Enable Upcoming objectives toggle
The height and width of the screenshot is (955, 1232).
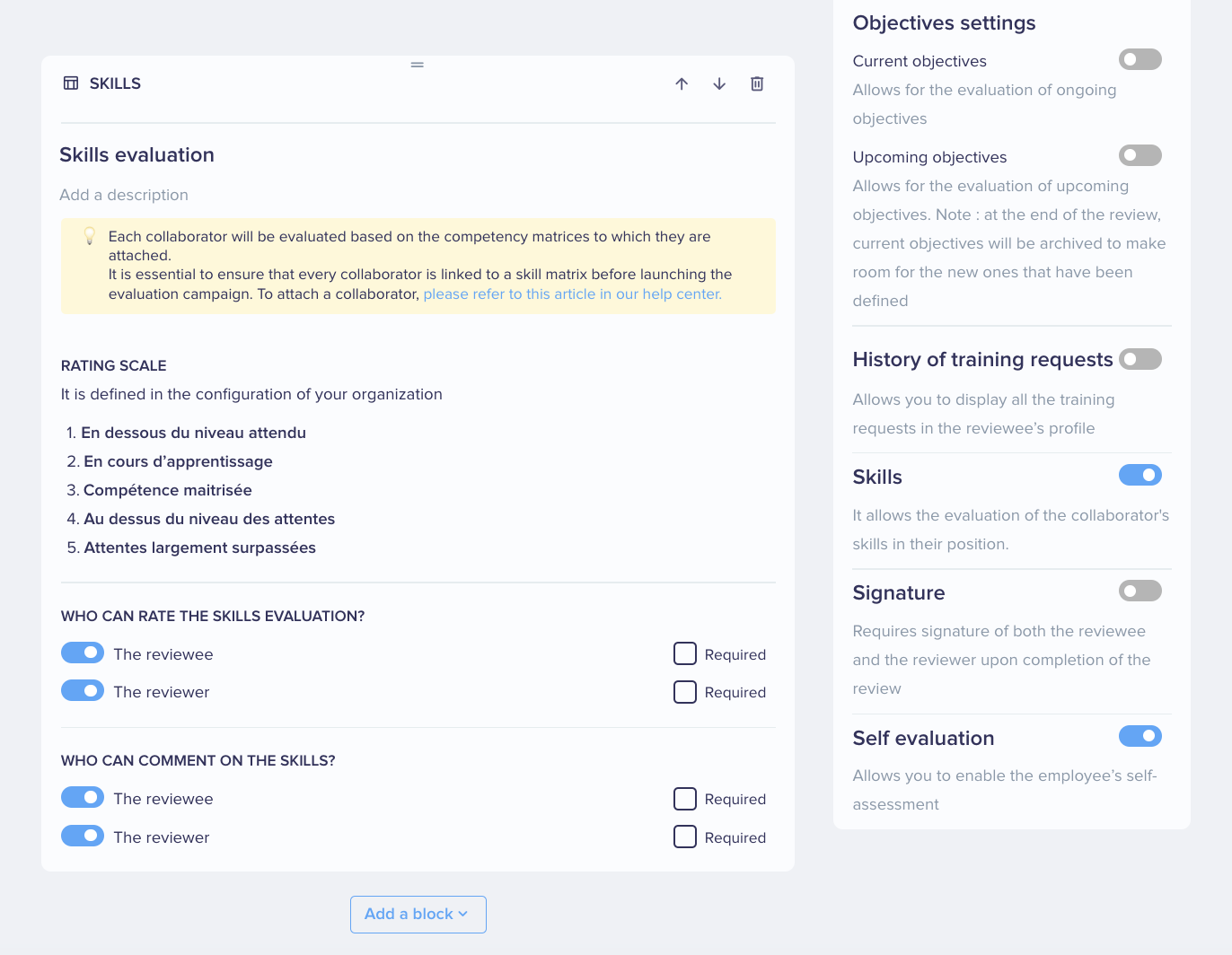[x=1140, y=155]
